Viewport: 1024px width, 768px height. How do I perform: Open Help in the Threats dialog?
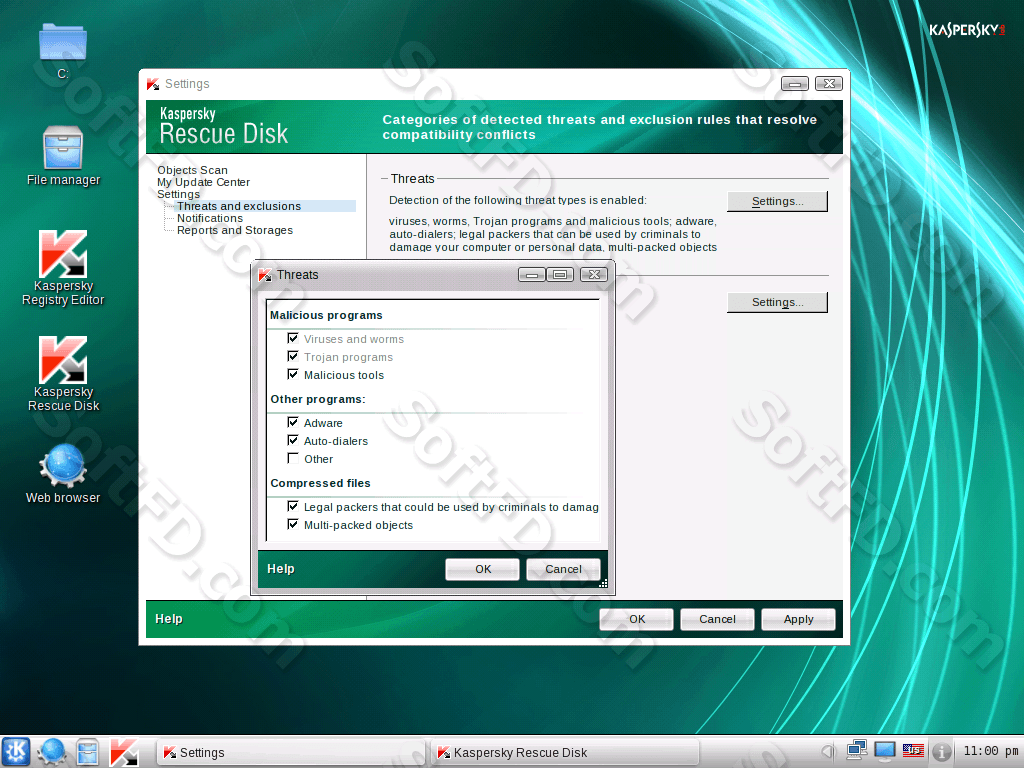tap(281, 569)
